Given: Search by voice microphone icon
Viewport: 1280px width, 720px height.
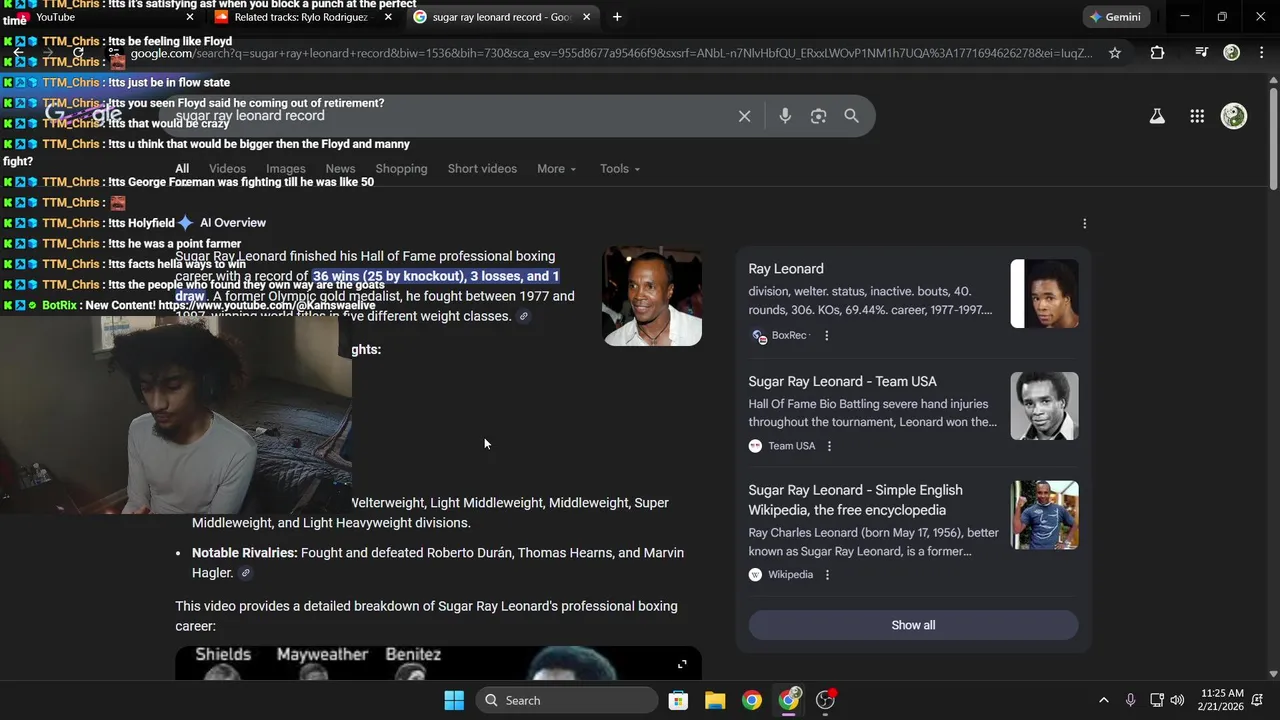Looking at the screenshot, I should [785, 116].
